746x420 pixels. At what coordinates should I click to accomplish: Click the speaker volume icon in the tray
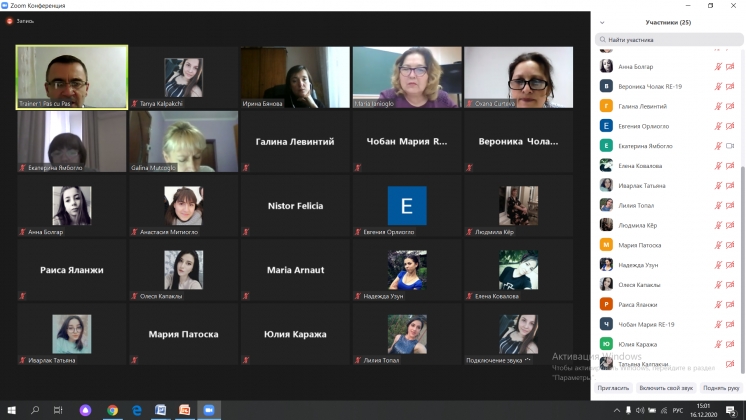point(640,410)
